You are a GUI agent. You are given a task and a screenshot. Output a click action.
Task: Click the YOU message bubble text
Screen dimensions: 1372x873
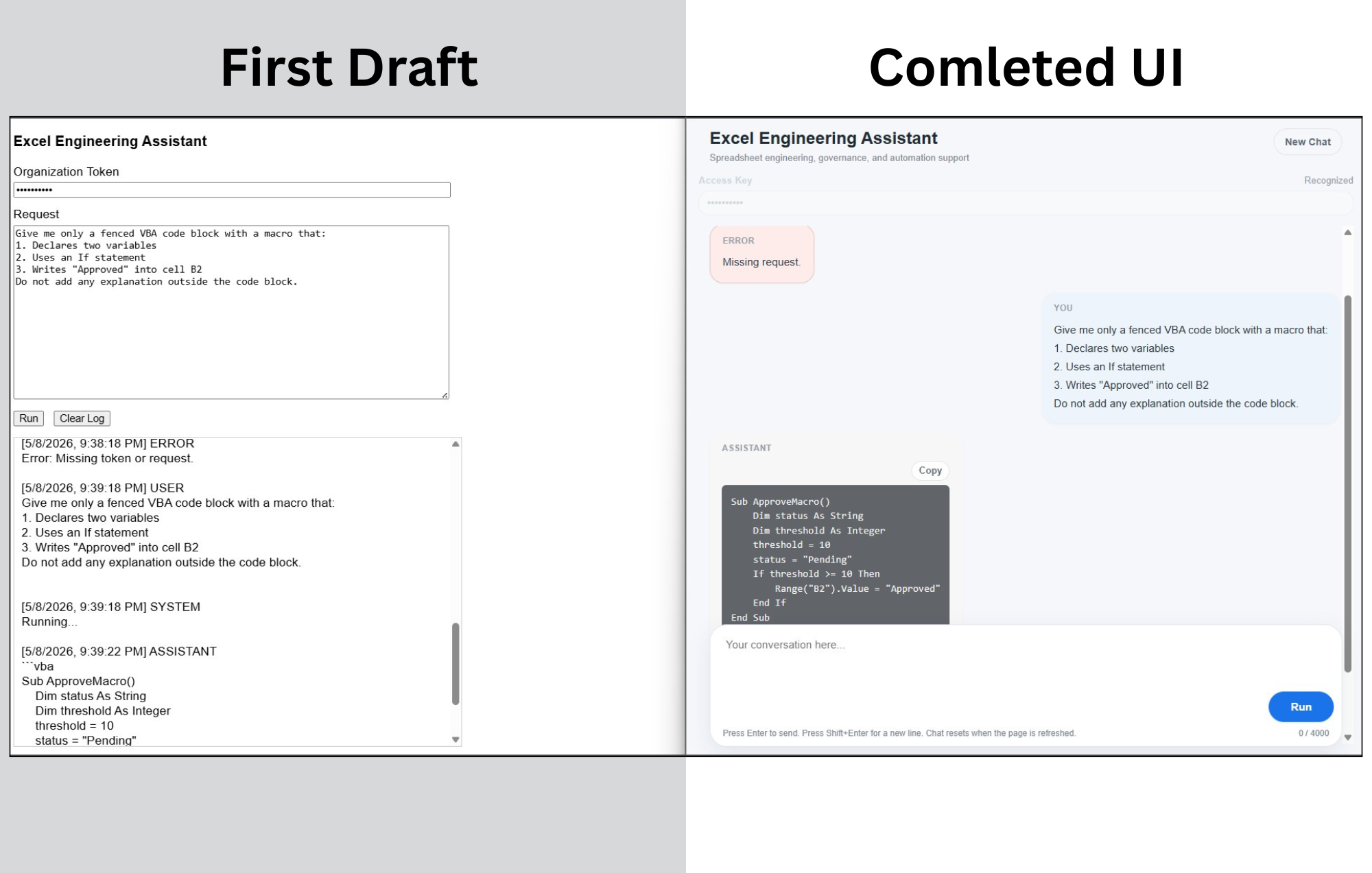coord(1190,367)
